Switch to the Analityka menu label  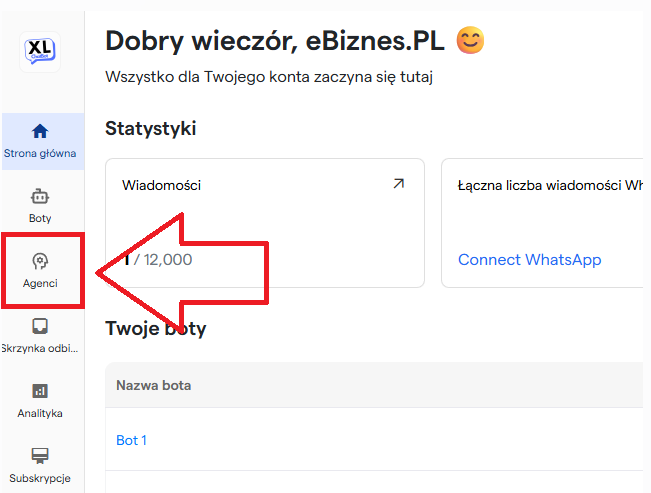40,413
